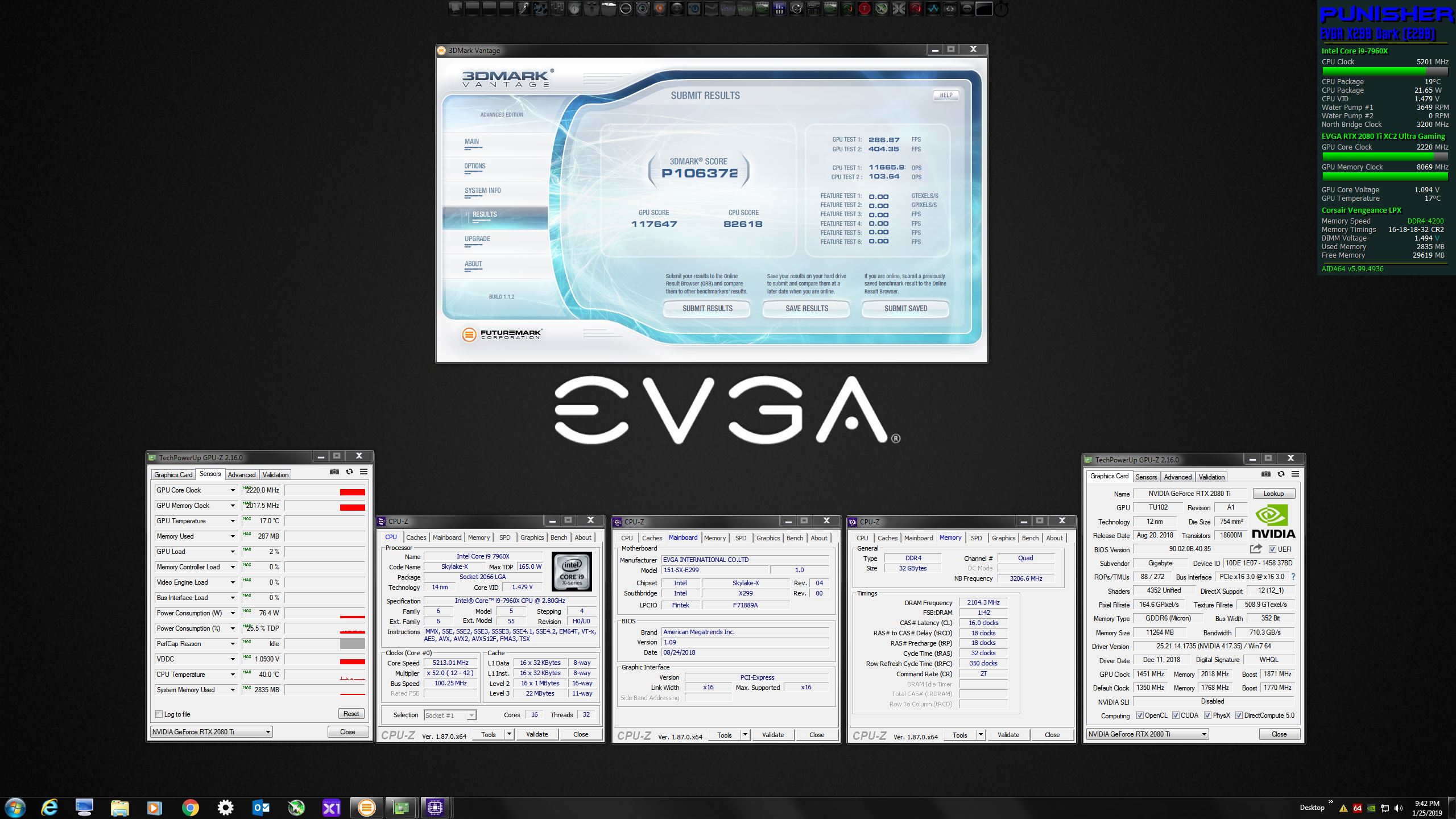Screen dimensions: 1456x819
Task: Click Validate button in CPU-Z Mainboard window
Action: pos(772,735)
